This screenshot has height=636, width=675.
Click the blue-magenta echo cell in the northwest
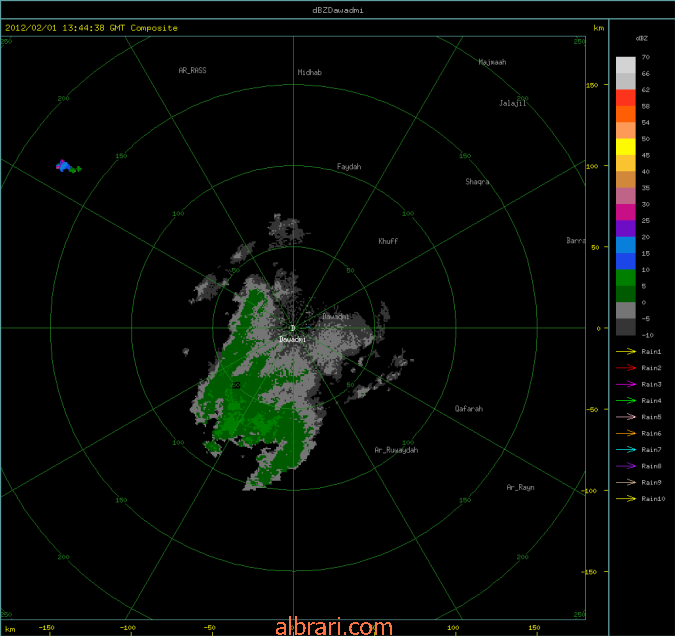[x=64, y=166]
